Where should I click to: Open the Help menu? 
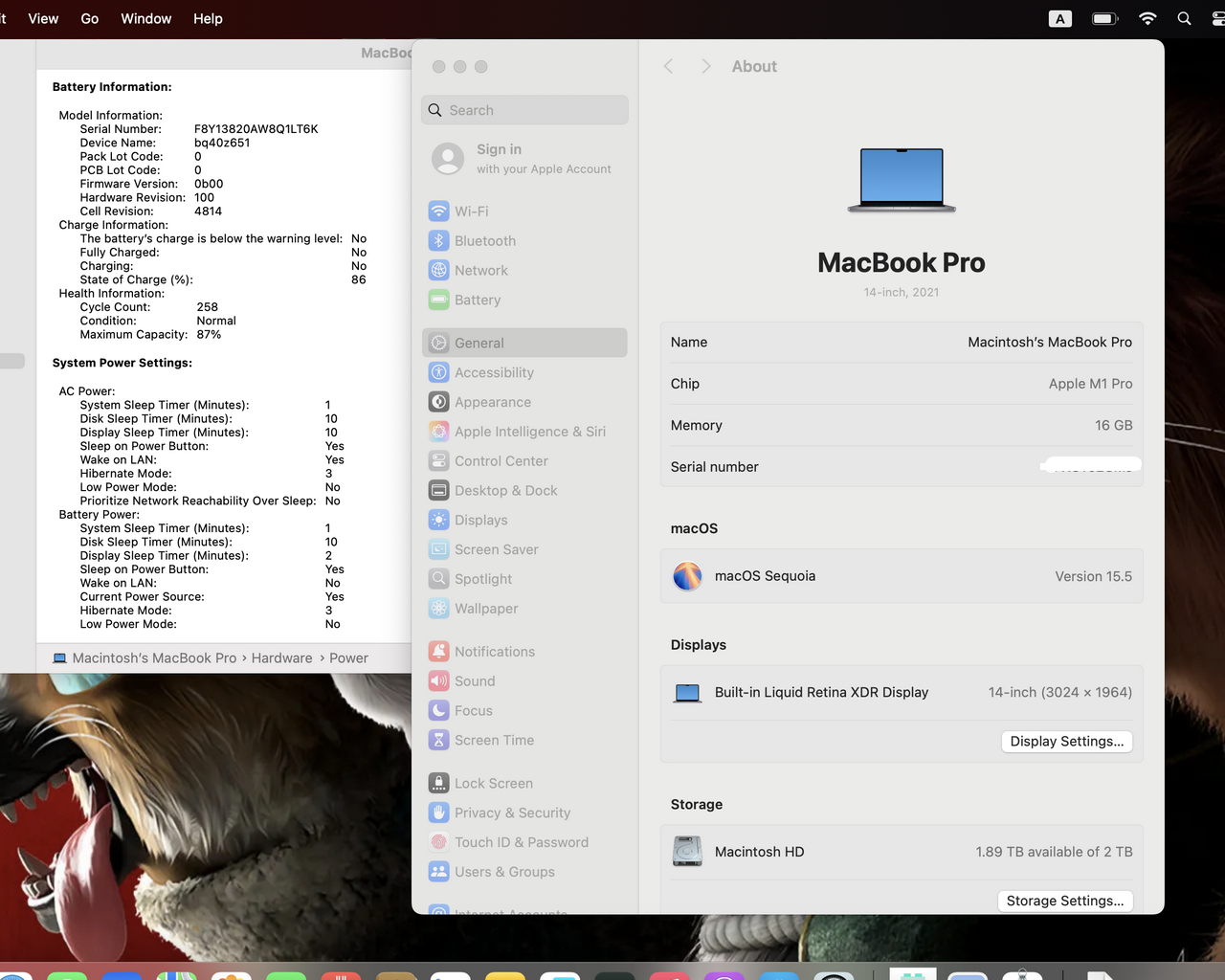(x=208, y=18)
